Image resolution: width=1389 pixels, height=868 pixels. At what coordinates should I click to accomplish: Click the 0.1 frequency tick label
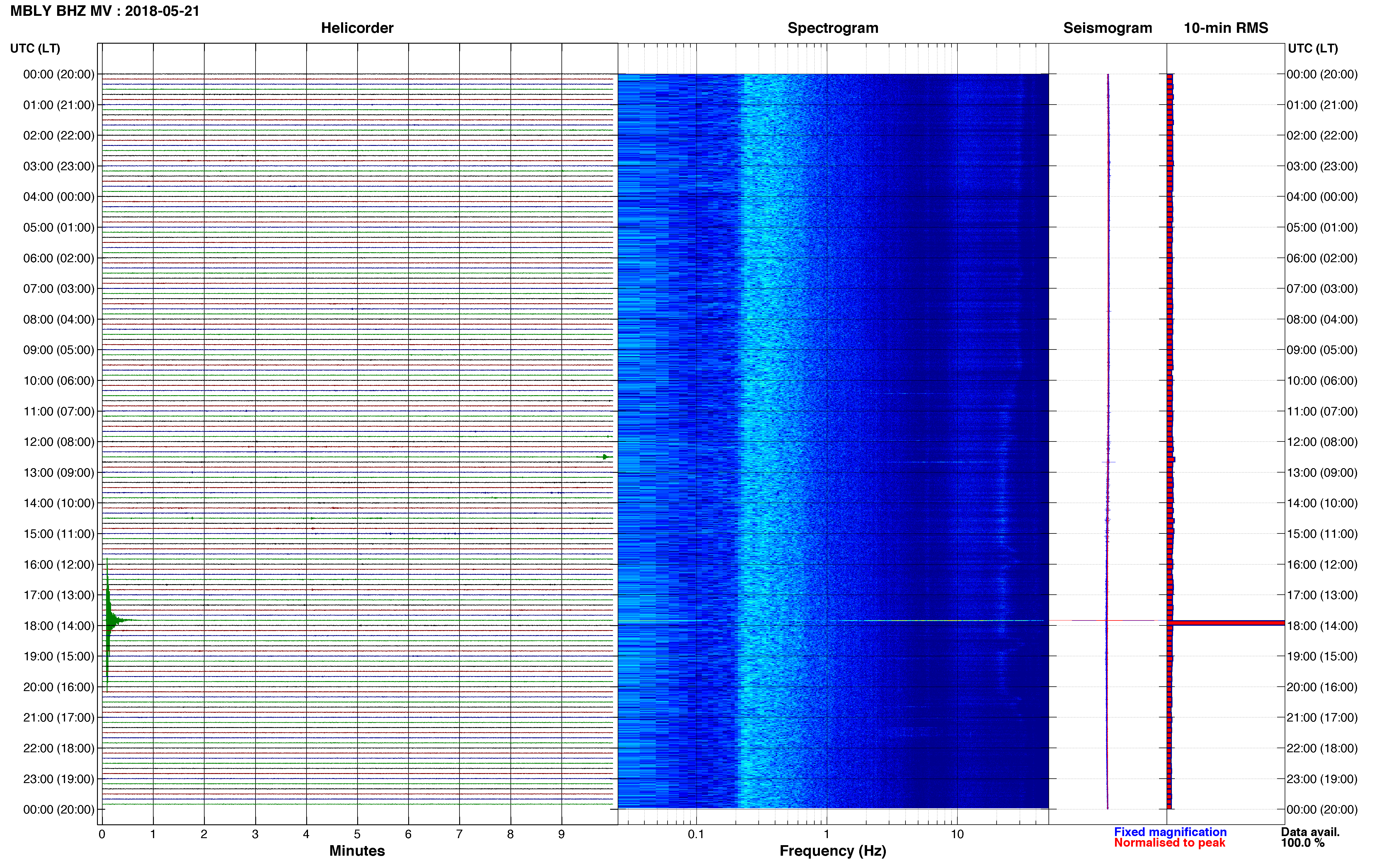coord(696,834)
